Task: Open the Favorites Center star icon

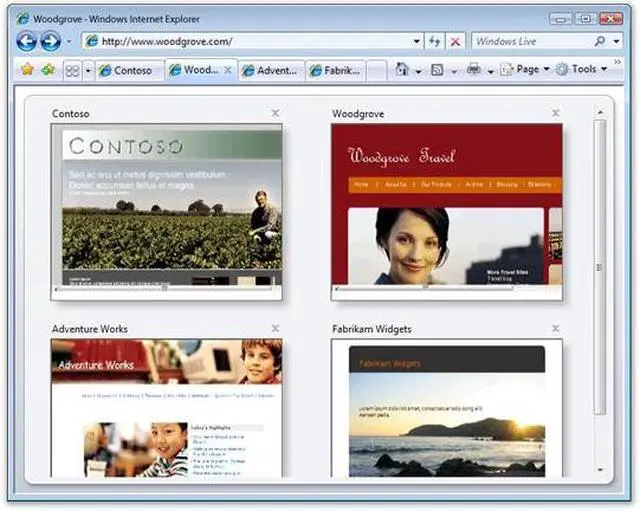Action: [27, 70]
